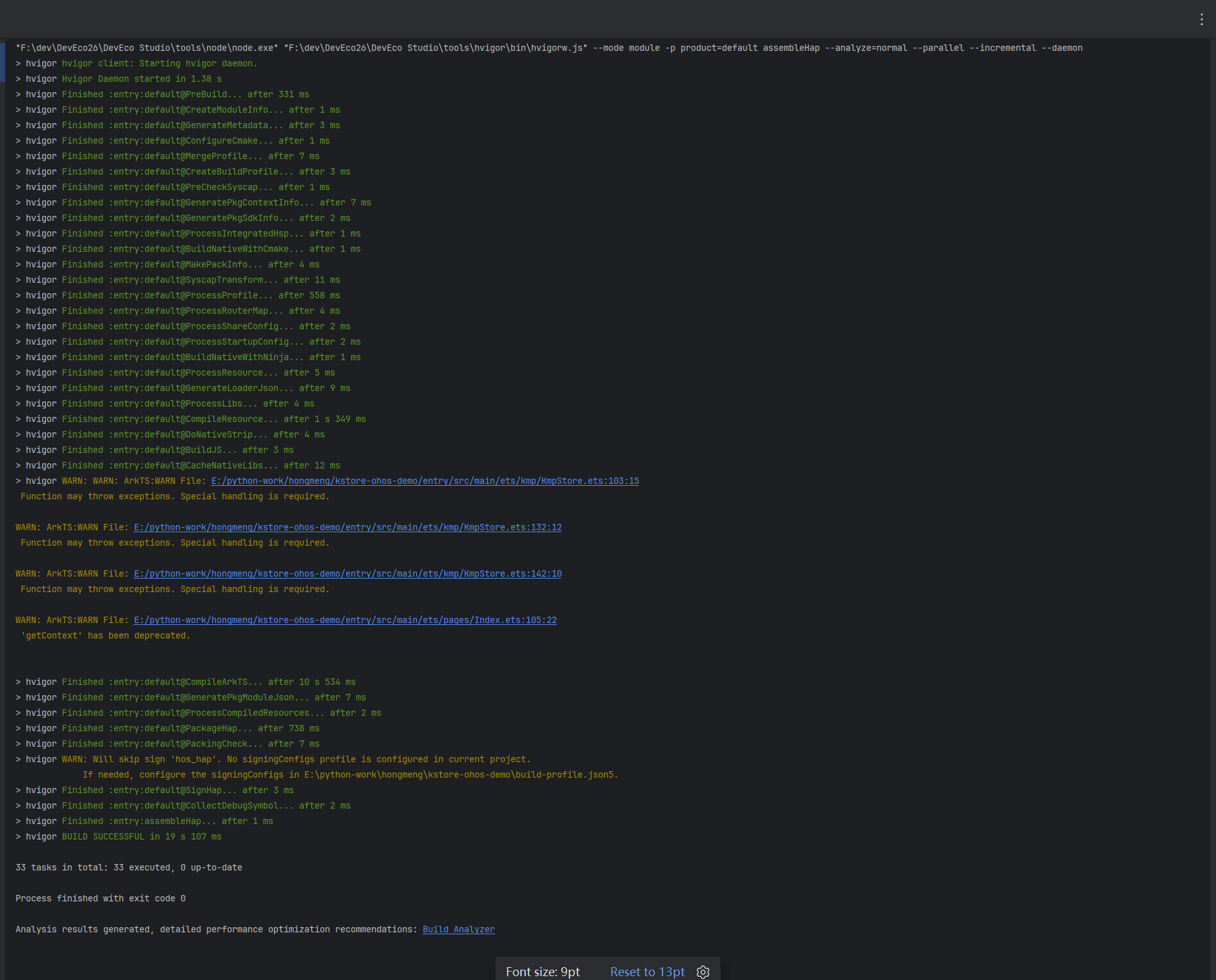Open font size settings gear icon
The image size is (1216, 980).
[703, 972]
